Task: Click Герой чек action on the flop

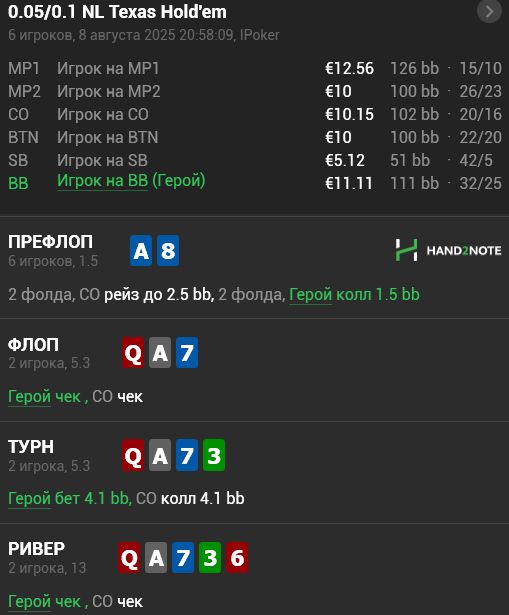Action: pos(44,397)
